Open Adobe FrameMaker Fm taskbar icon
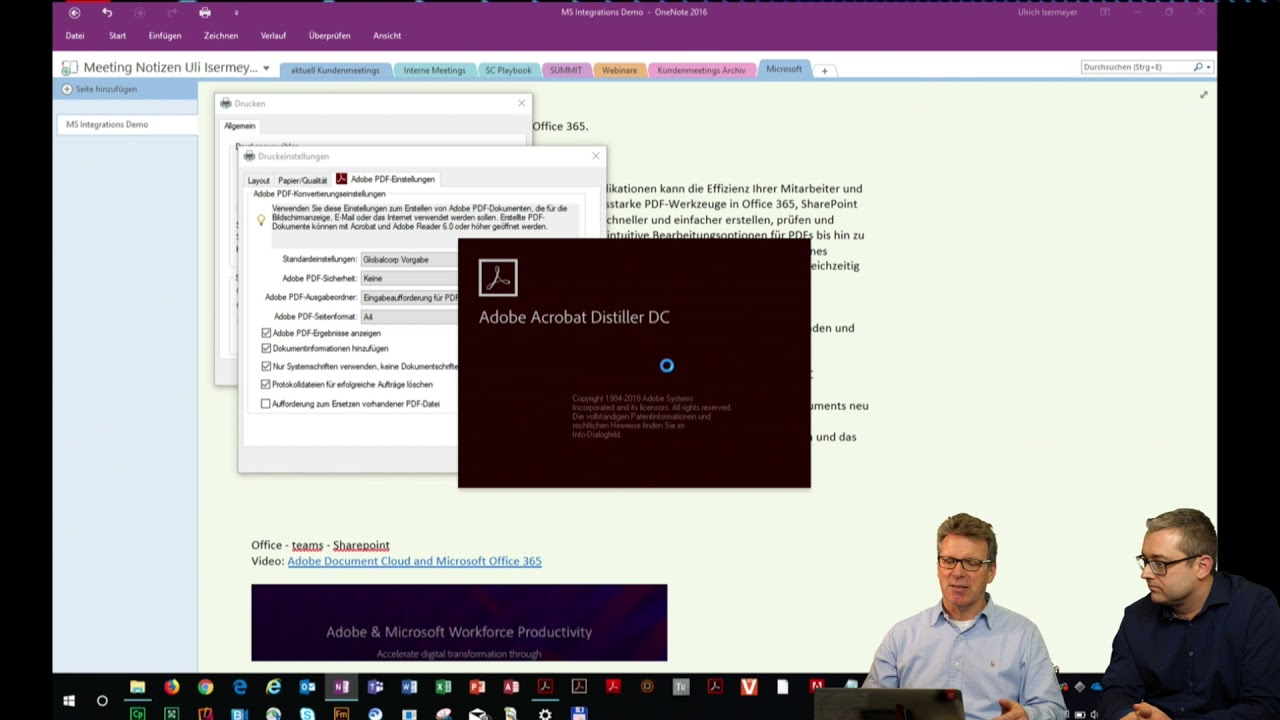The height and width of the screenshot is (720, 1280). [x=341, y=714]
